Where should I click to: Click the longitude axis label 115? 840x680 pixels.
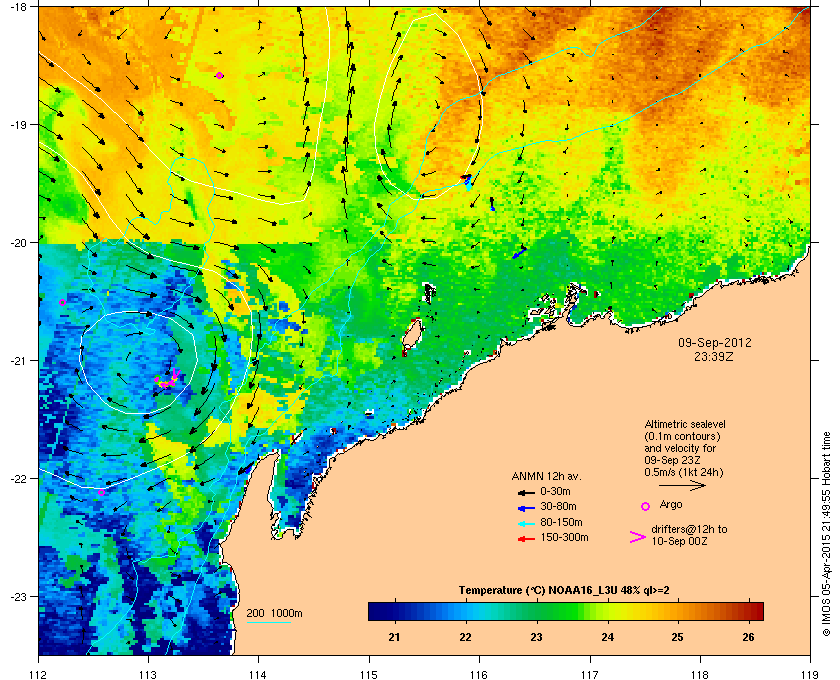369,675
